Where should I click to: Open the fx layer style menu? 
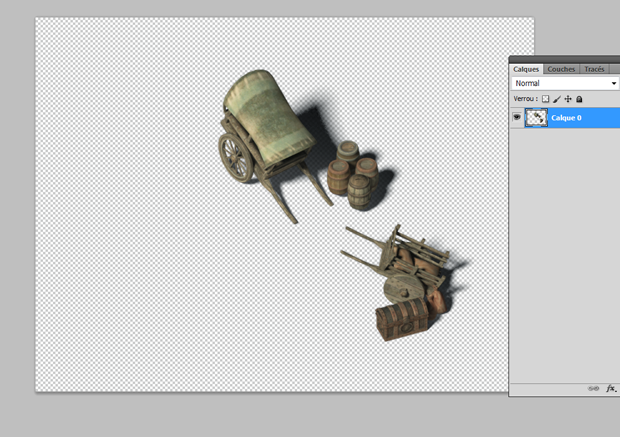pyautogui.click(x=611, y=388)
